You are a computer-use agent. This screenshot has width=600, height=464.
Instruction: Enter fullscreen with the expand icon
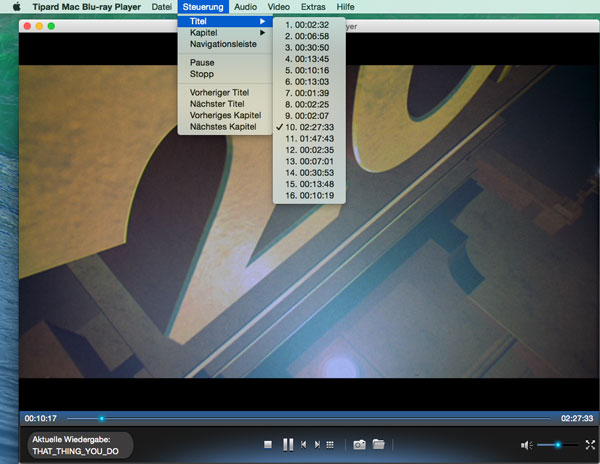click(590, 444)
